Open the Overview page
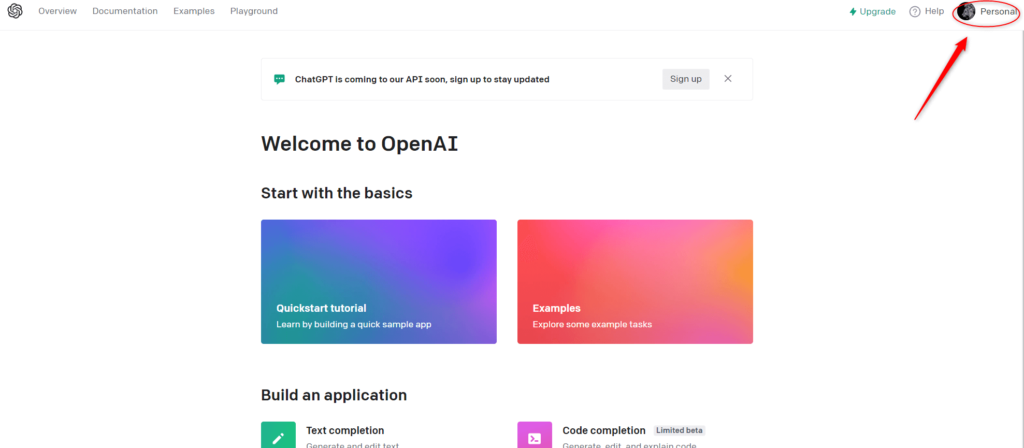This screenshot has height=448, width=1024. (x=57, y=11)
